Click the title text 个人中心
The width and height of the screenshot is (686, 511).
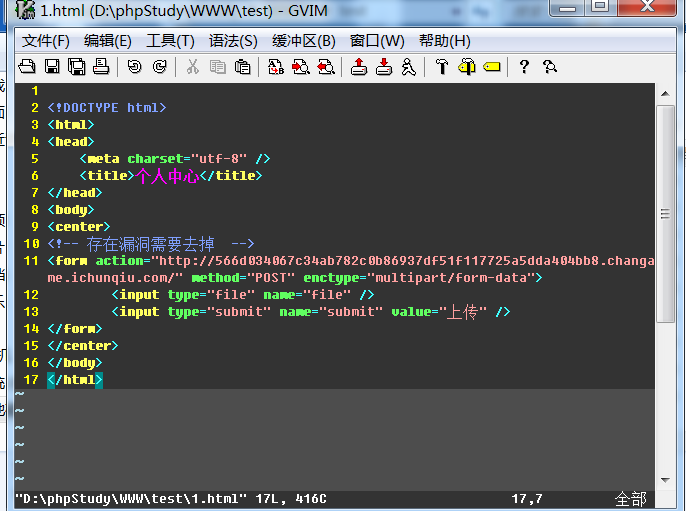pos(167,176)
